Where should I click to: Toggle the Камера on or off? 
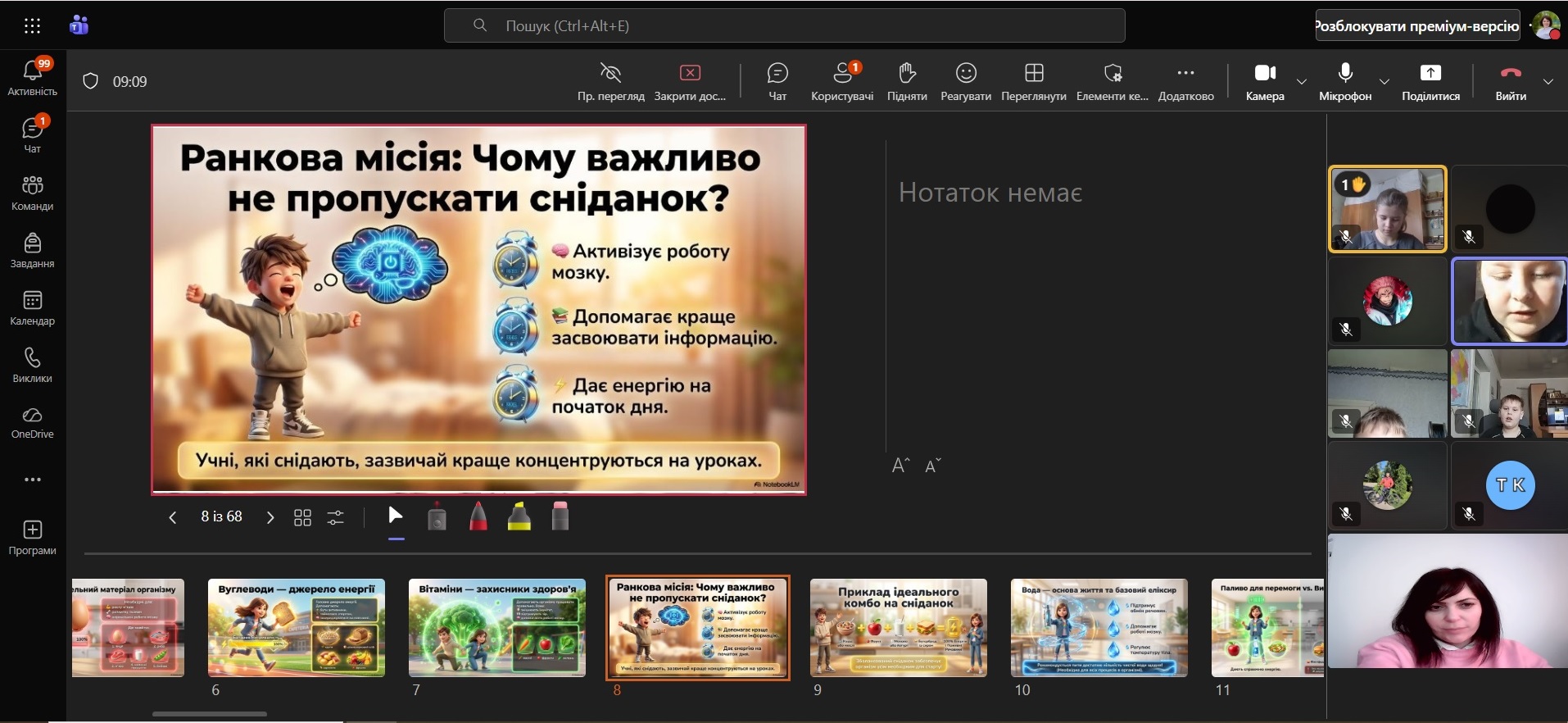[1264, 81]
